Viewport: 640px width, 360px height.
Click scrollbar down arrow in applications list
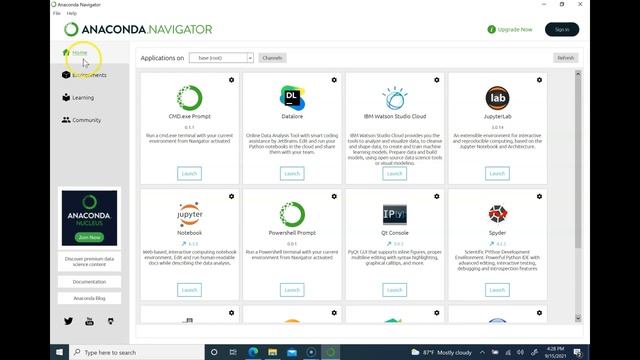point(578,318)
